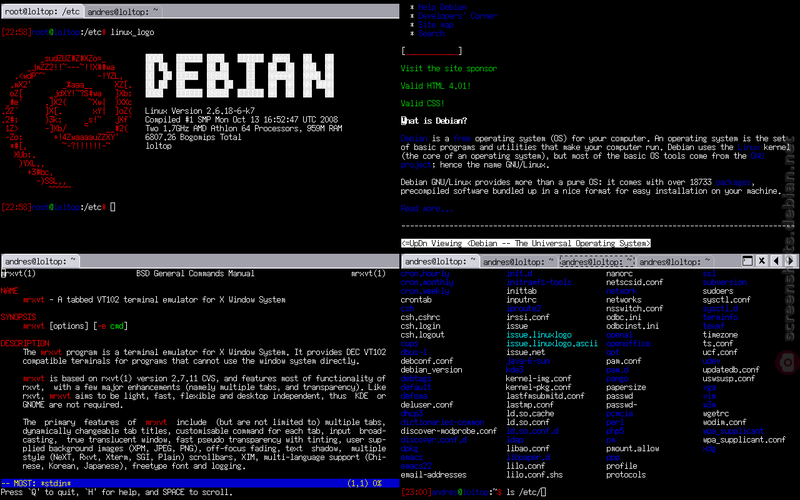This screenshot has width=800, height=500.
Task: Click the 'deluser.conf' file name
Action: [427, 405]
